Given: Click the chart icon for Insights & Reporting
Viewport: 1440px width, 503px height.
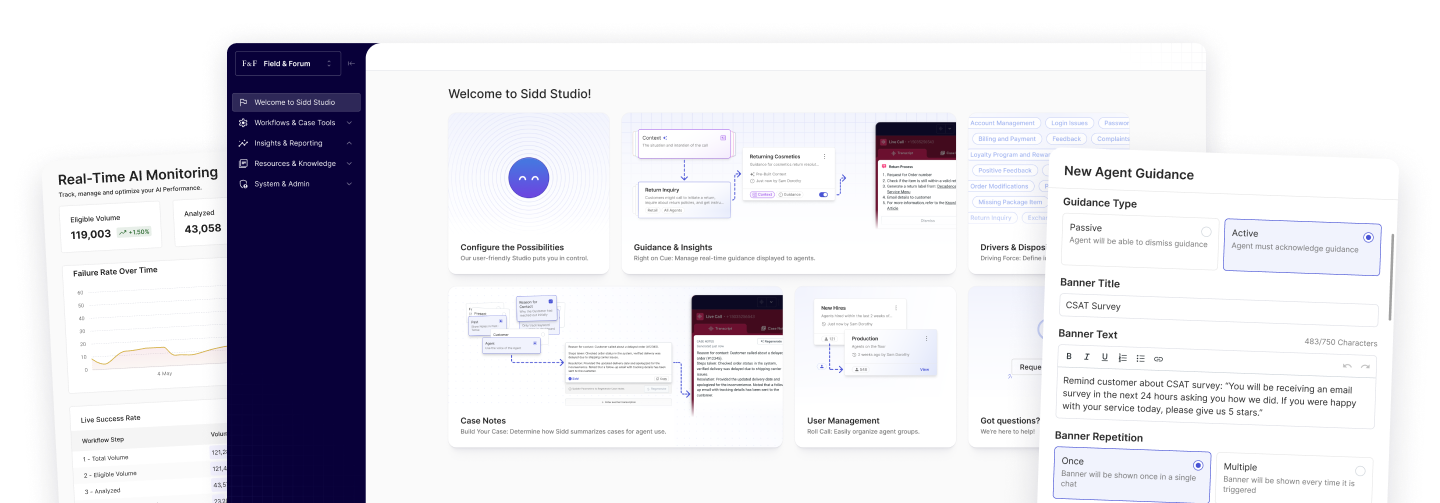Looking at the screenshot, I should [243, 143].
